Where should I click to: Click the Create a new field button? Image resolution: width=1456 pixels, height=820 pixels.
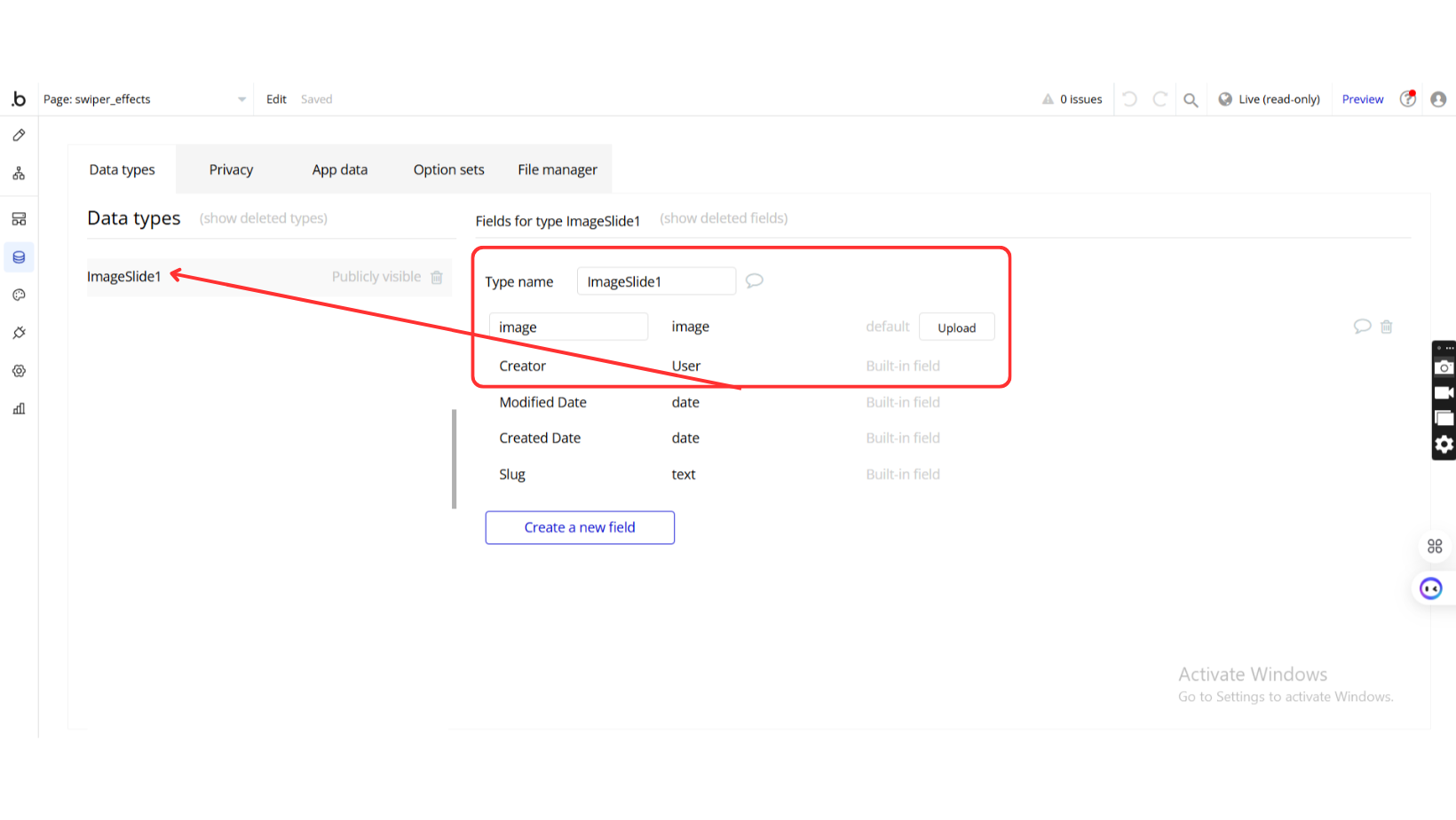coord(580,527)
